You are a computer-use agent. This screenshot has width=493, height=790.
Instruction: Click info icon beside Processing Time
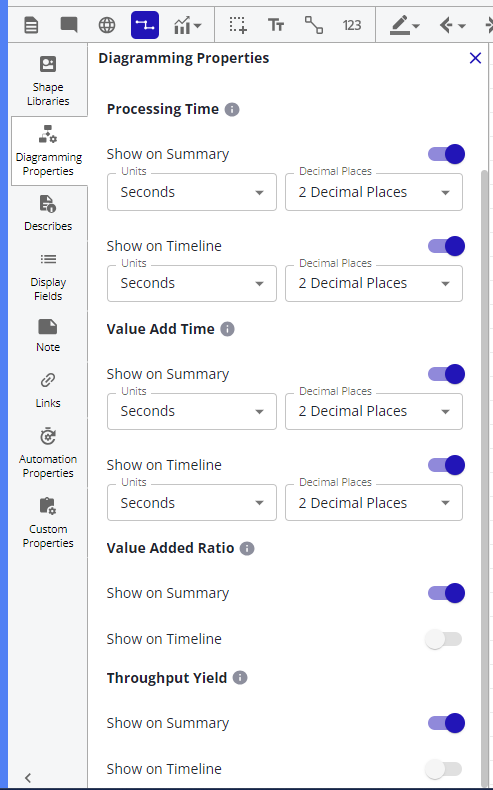(x=232, y=109)
